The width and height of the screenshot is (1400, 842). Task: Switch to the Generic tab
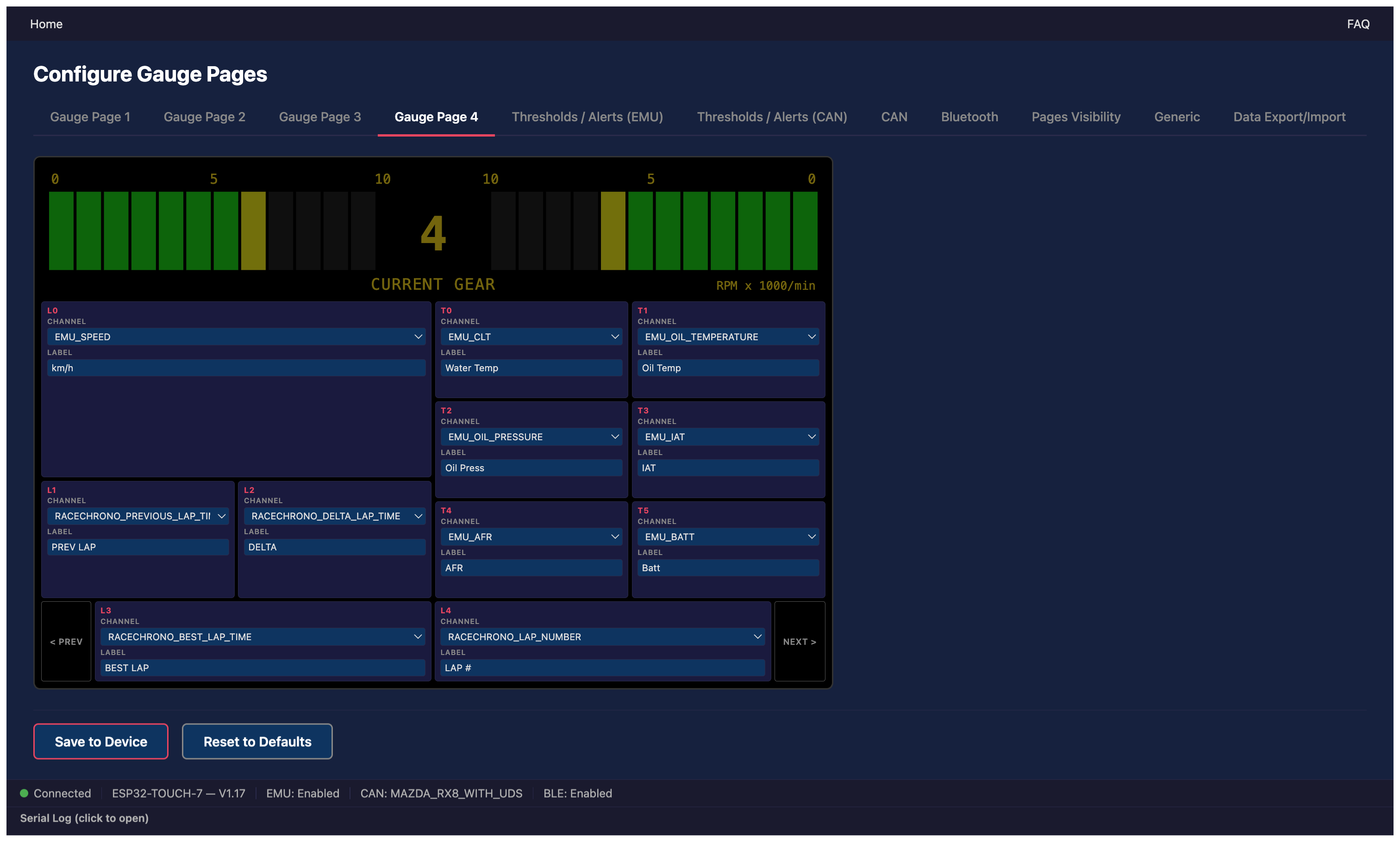click(x=1177, y=117)
